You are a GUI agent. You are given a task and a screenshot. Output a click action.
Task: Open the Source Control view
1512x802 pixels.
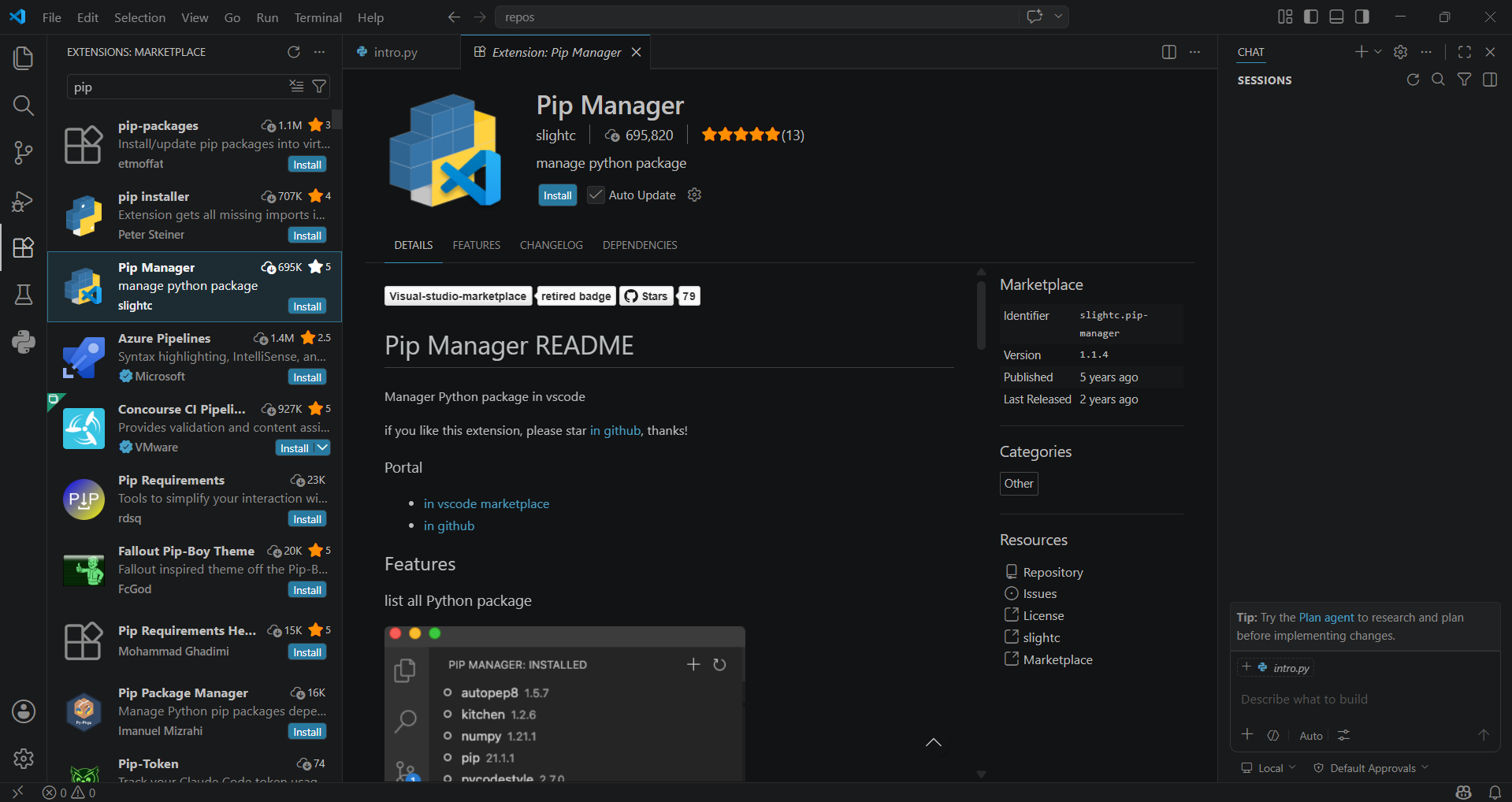tap(24, 153)
